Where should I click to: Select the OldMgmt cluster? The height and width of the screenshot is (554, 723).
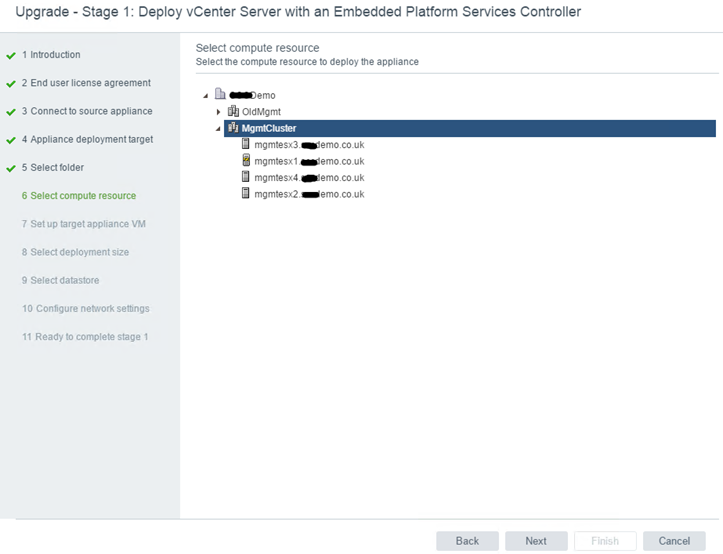click(x=261, y=112)
